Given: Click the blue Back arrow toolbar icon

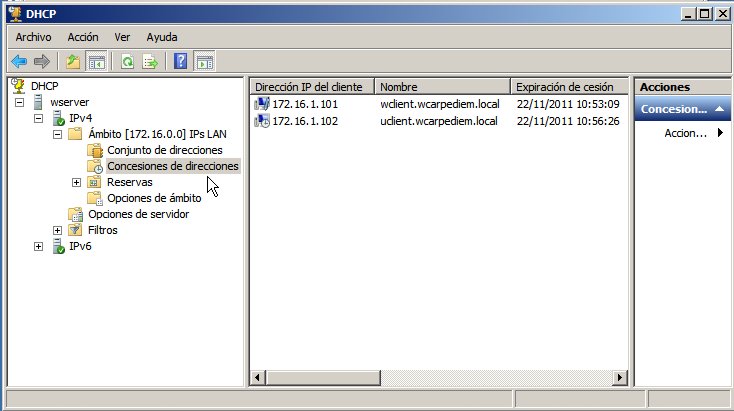Looking at the screenshot, I should (x=19, y=61).
